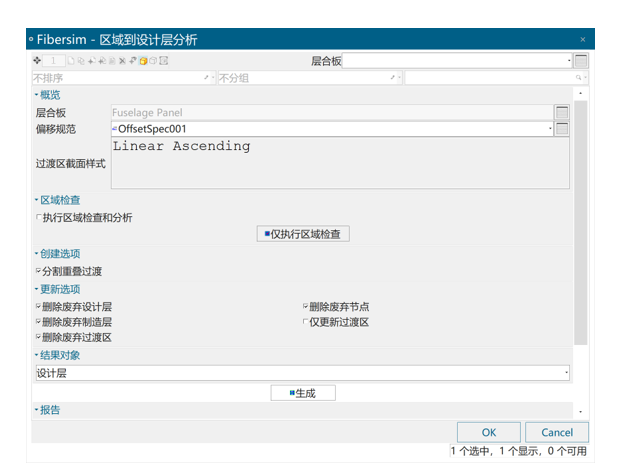The image size is (624, 470).
Task: Click the 生成 generate button
Action: pyautogui.click(x=303, y=393)
